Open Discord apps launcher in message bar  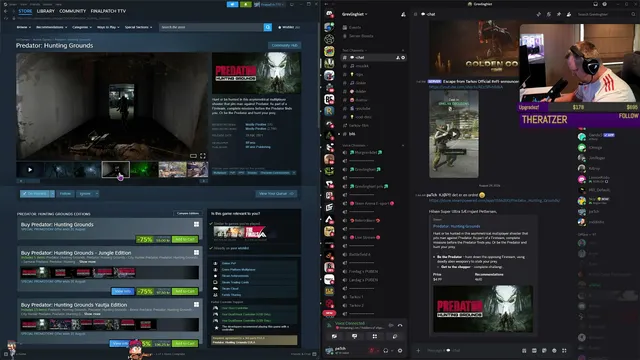click(564, 350)
